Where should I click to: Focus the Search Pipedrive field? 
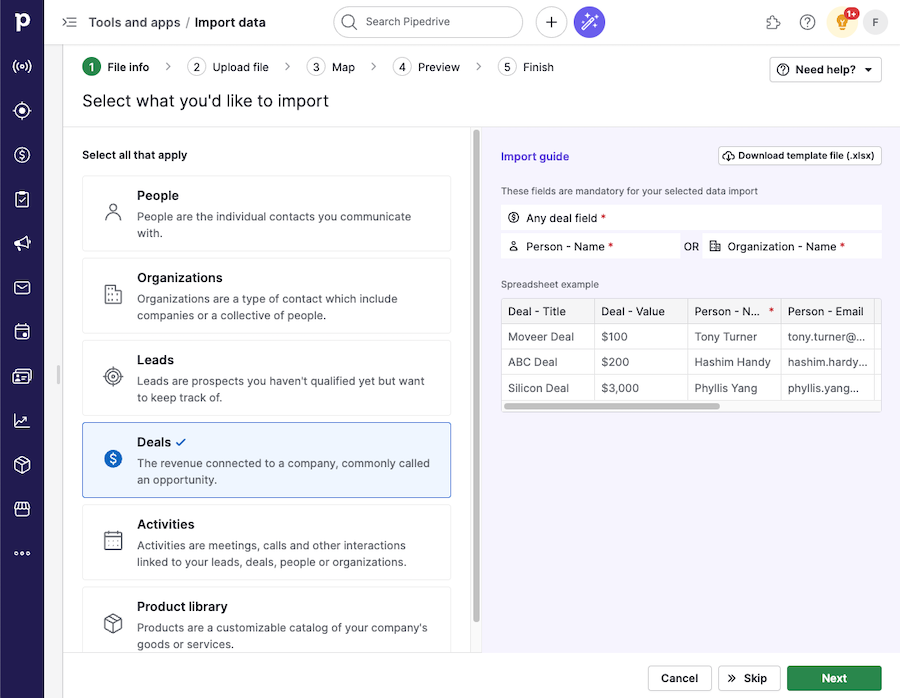click(x=428, y=22)
